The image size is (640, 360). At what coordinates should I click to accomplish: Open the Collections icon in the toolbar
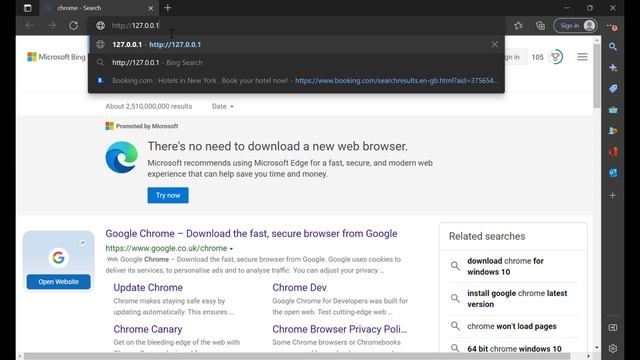[x=540, y=25]
